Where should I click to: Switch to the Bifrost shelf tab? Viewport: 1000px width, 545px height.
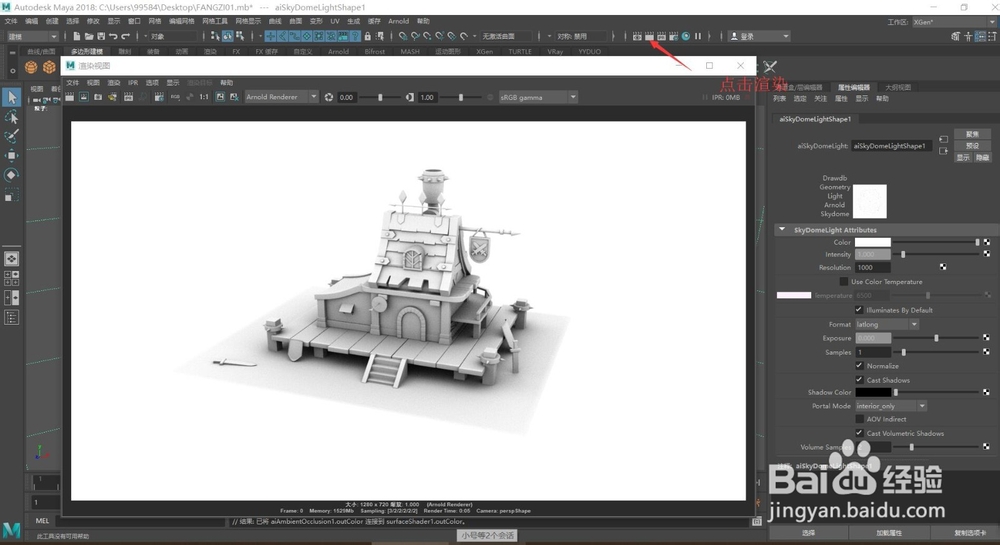(375, 52)
